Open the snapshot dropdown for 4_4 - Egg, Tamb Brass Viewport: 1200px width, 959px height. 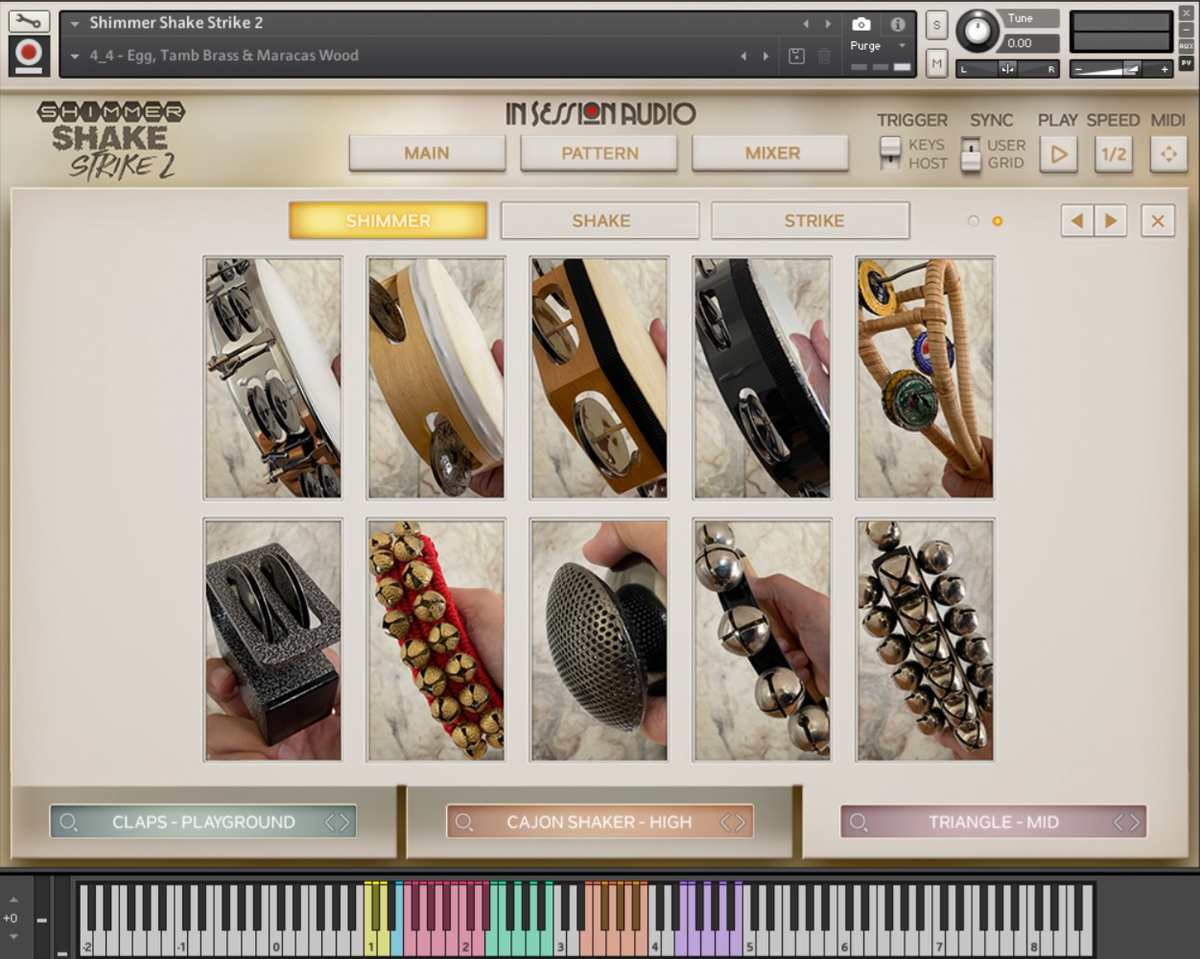pos(75,56)
